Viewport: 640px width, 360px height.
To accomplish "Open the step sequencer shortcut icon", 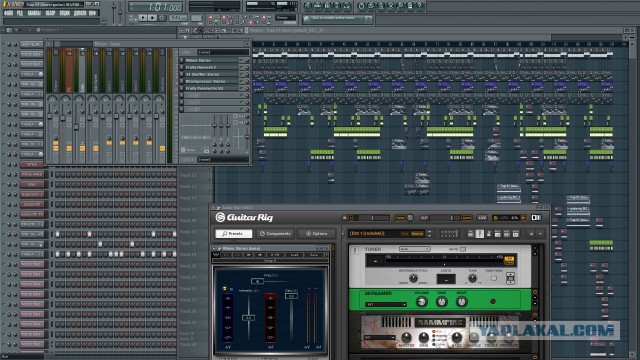I will click(x=318, y=6).
